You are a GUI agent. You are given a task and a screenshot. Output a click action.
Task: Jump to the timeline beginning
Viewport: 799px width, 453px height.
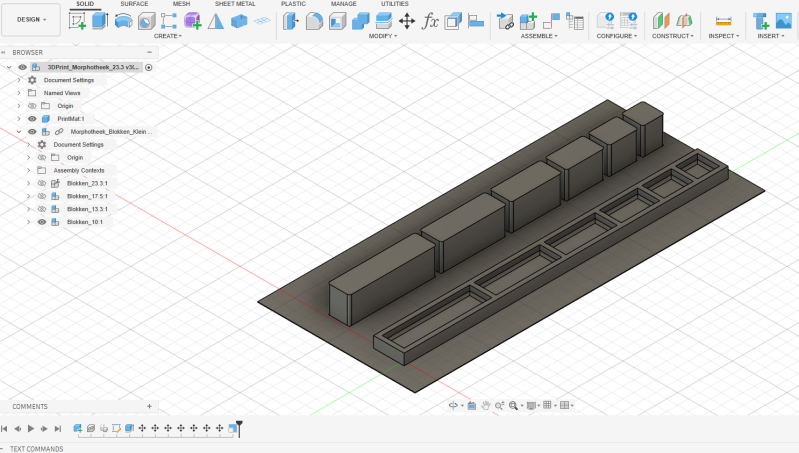5,429
